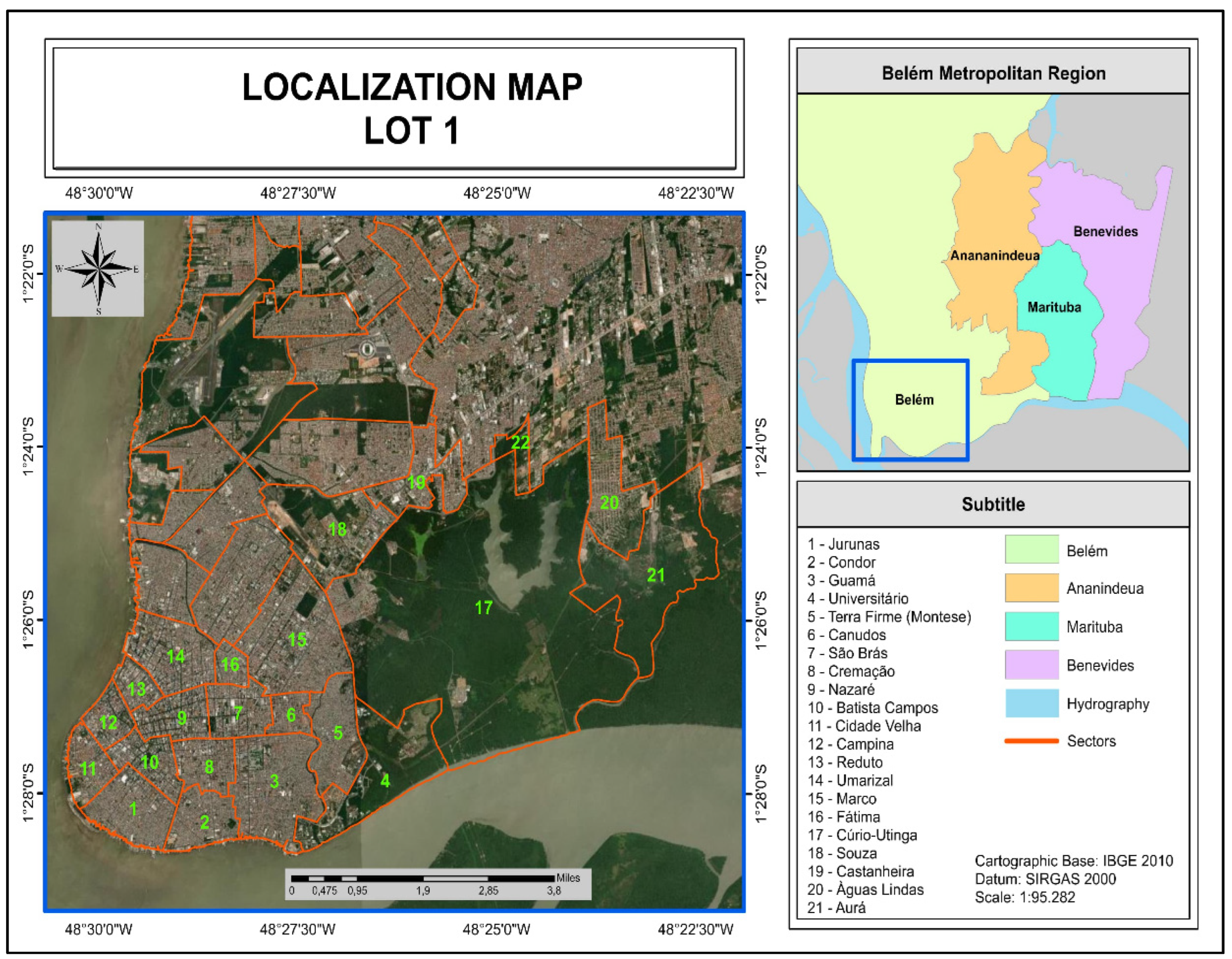
Task: Click the Hydrography blue legend swatch
Action: 1031,703
